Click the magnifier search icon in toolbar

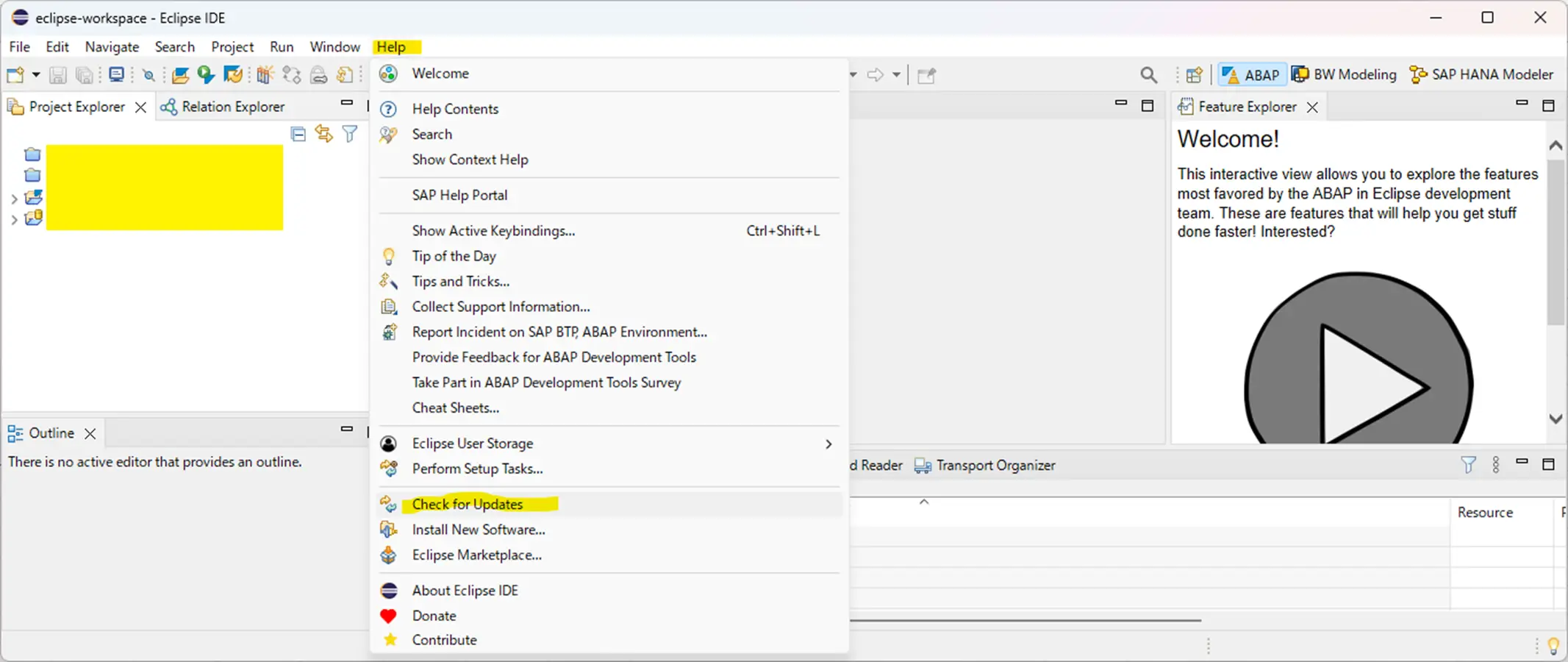tap(1148, 75)
